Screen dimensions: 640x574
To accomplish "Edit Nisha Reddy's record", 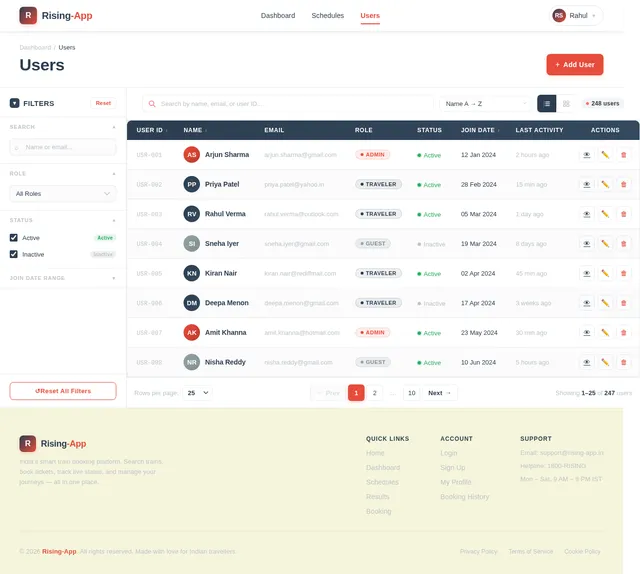I will [x=605, y=362].
